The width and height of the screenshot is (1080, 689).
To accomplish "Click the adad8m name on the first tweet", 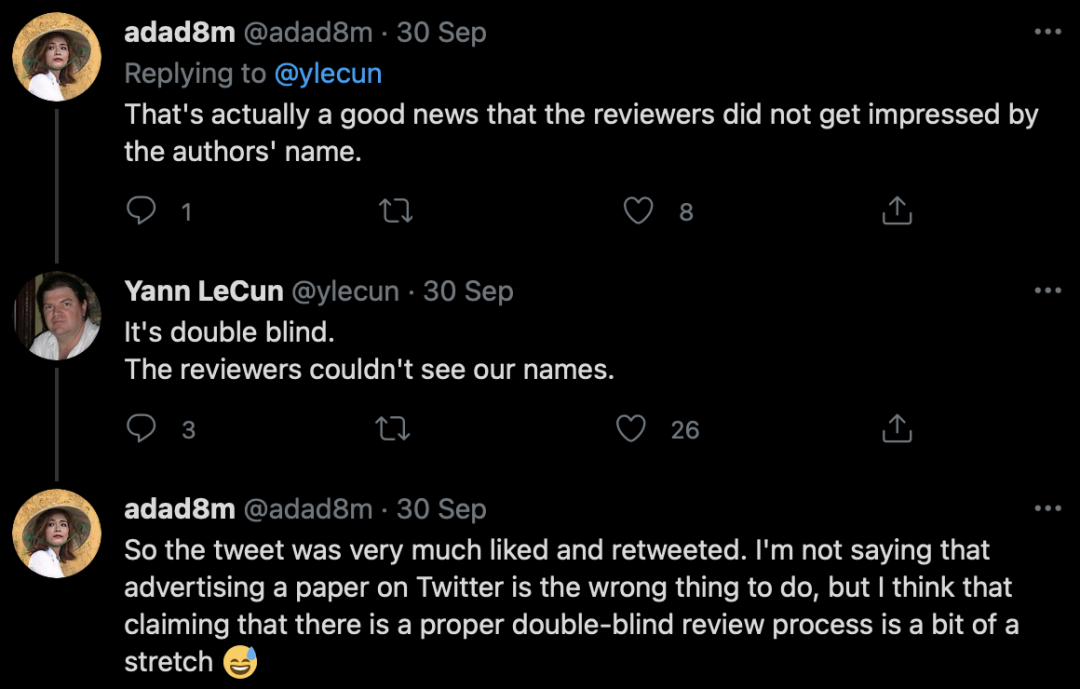I will point(179,32).
